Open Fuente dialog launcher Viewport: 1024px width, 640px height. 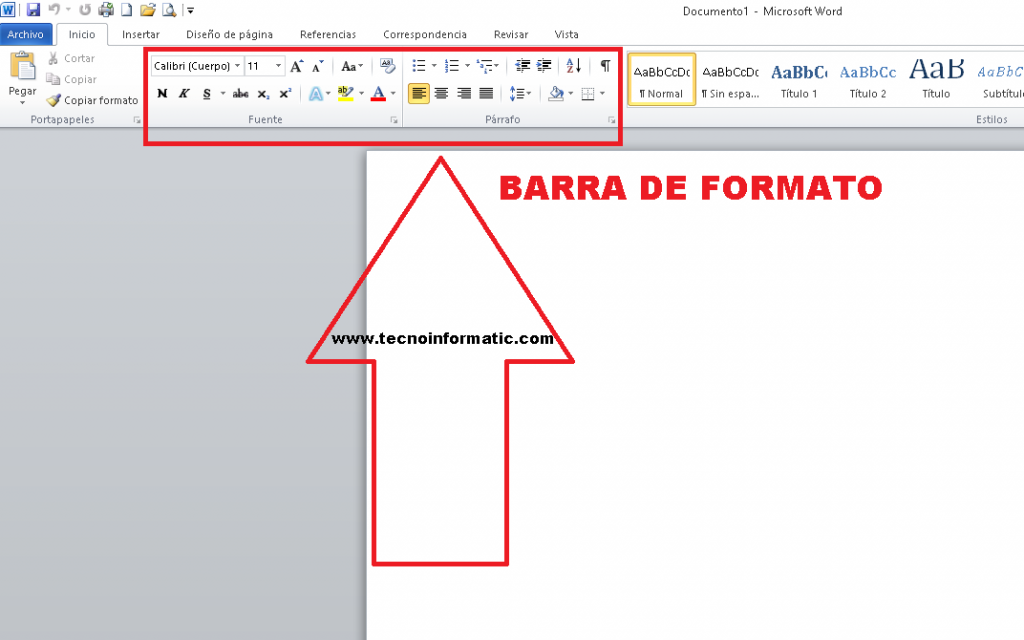click(x=394, y=120)
